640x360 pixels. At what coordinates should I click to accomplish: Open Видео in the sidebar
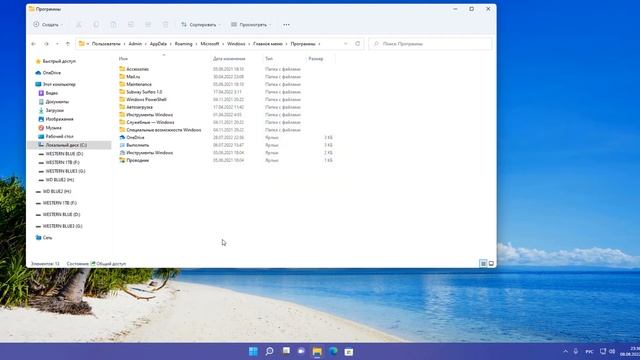pyautogui.click(x=48, y=93)
